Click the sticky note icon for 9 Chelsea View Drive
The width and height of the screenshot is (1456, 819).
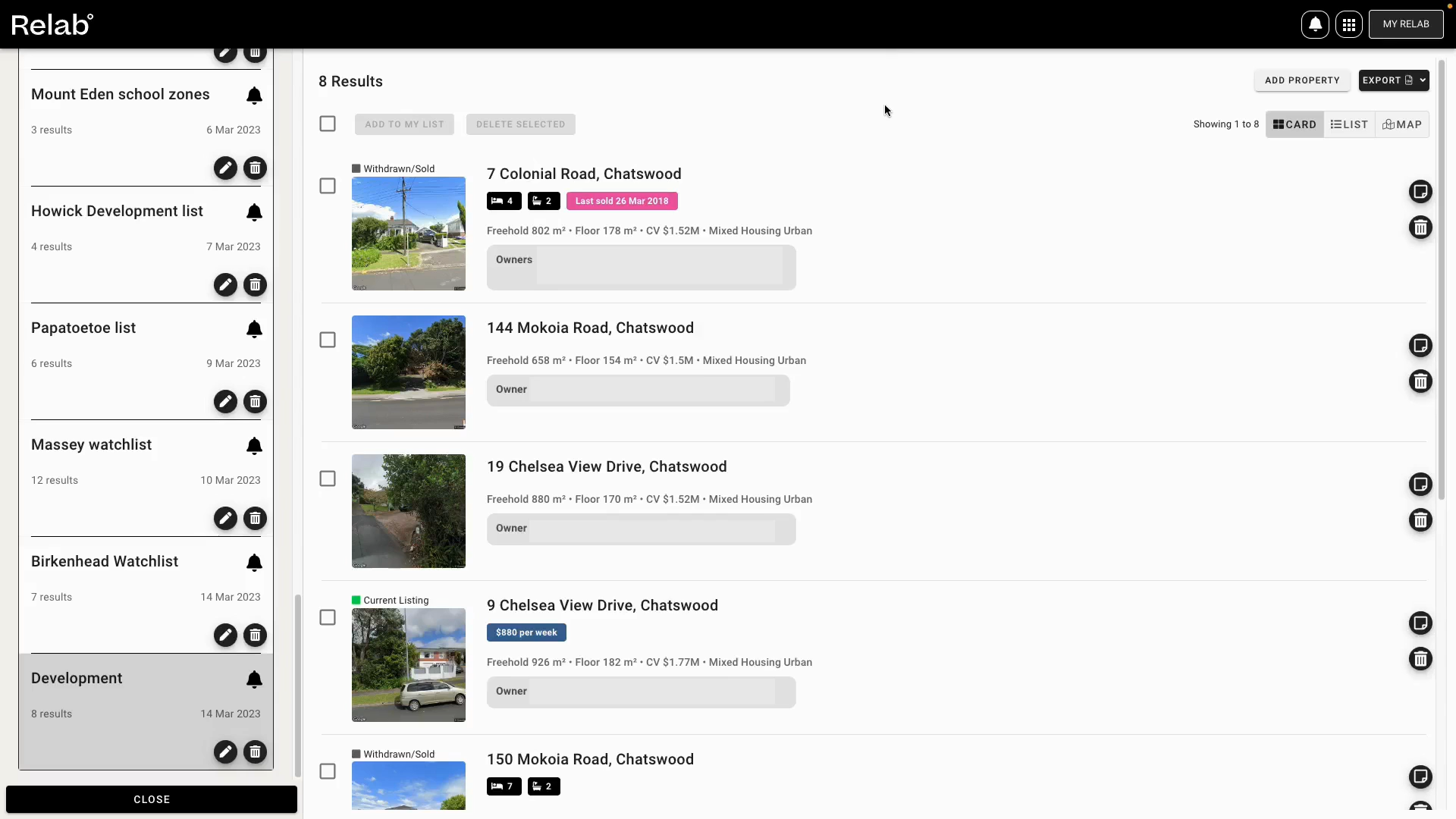tap(1421, 623)
